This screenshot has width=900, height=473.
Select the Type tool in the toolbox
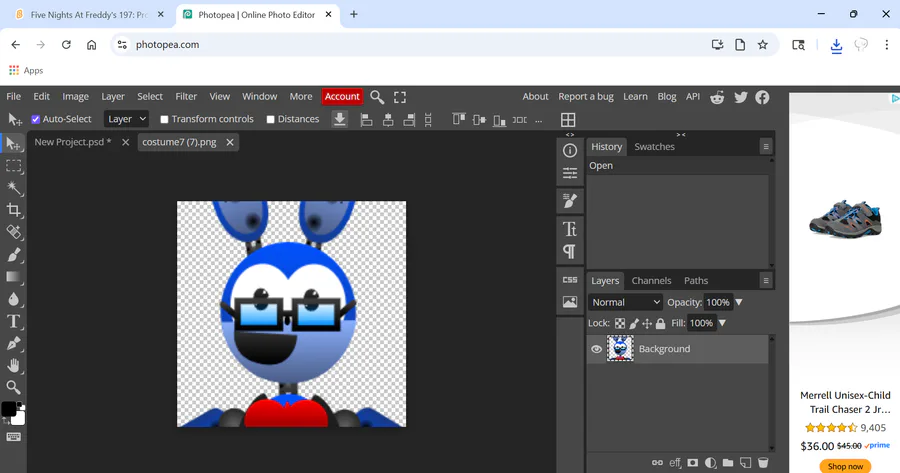click(x=13, y=321)
